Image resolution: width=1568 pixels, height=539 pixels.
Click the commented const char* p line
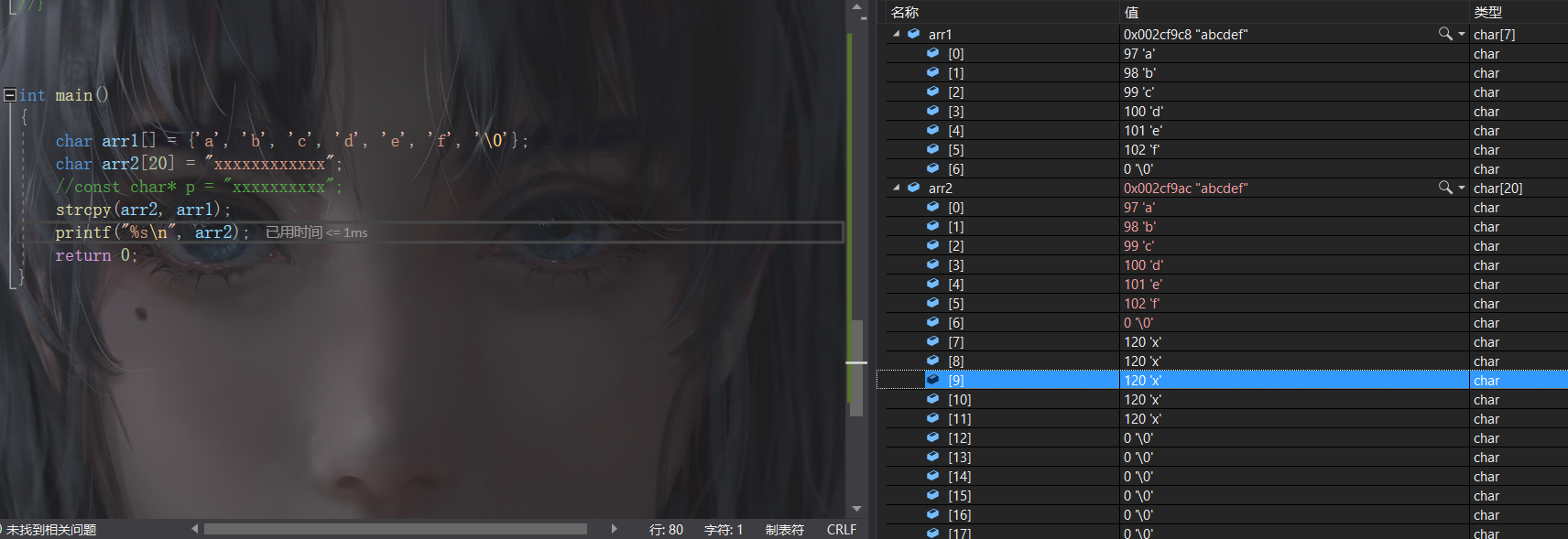pos(199,187)
